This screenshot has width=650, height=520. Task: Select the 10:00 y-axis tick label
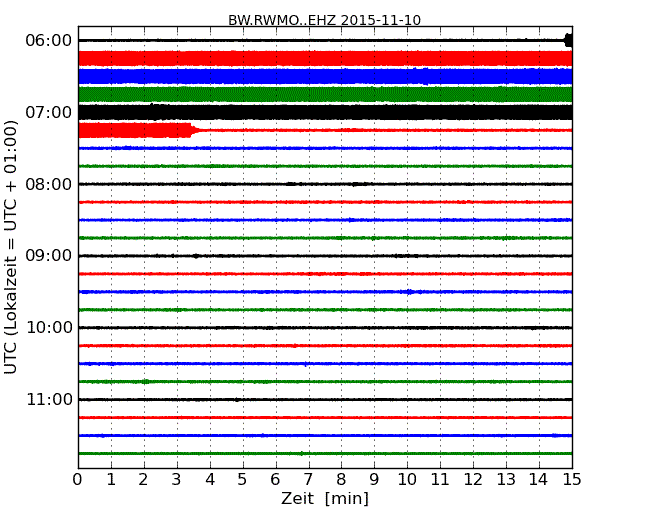[x=49, y=328]
